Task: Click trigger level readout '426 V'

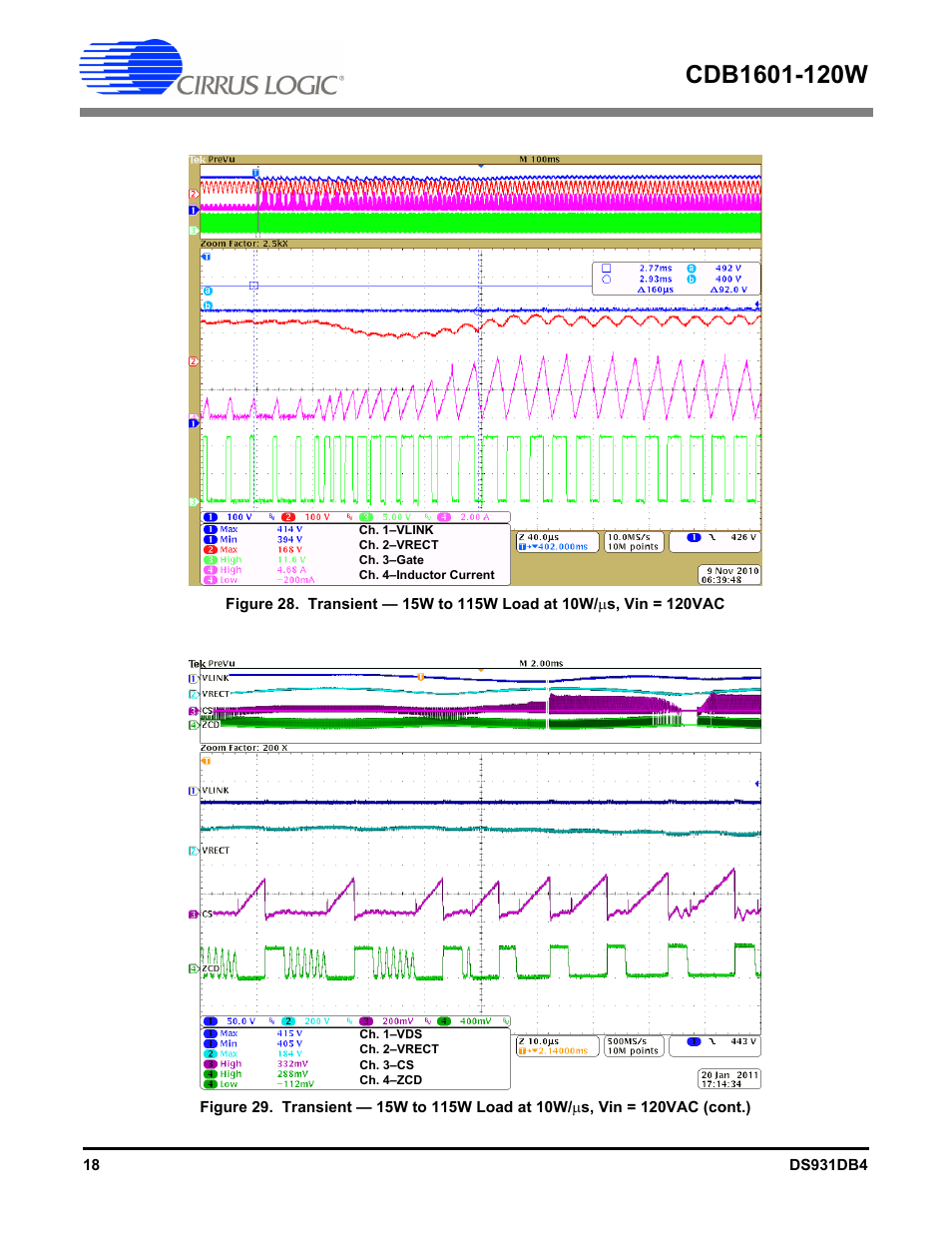Action: tap(743, 538)
